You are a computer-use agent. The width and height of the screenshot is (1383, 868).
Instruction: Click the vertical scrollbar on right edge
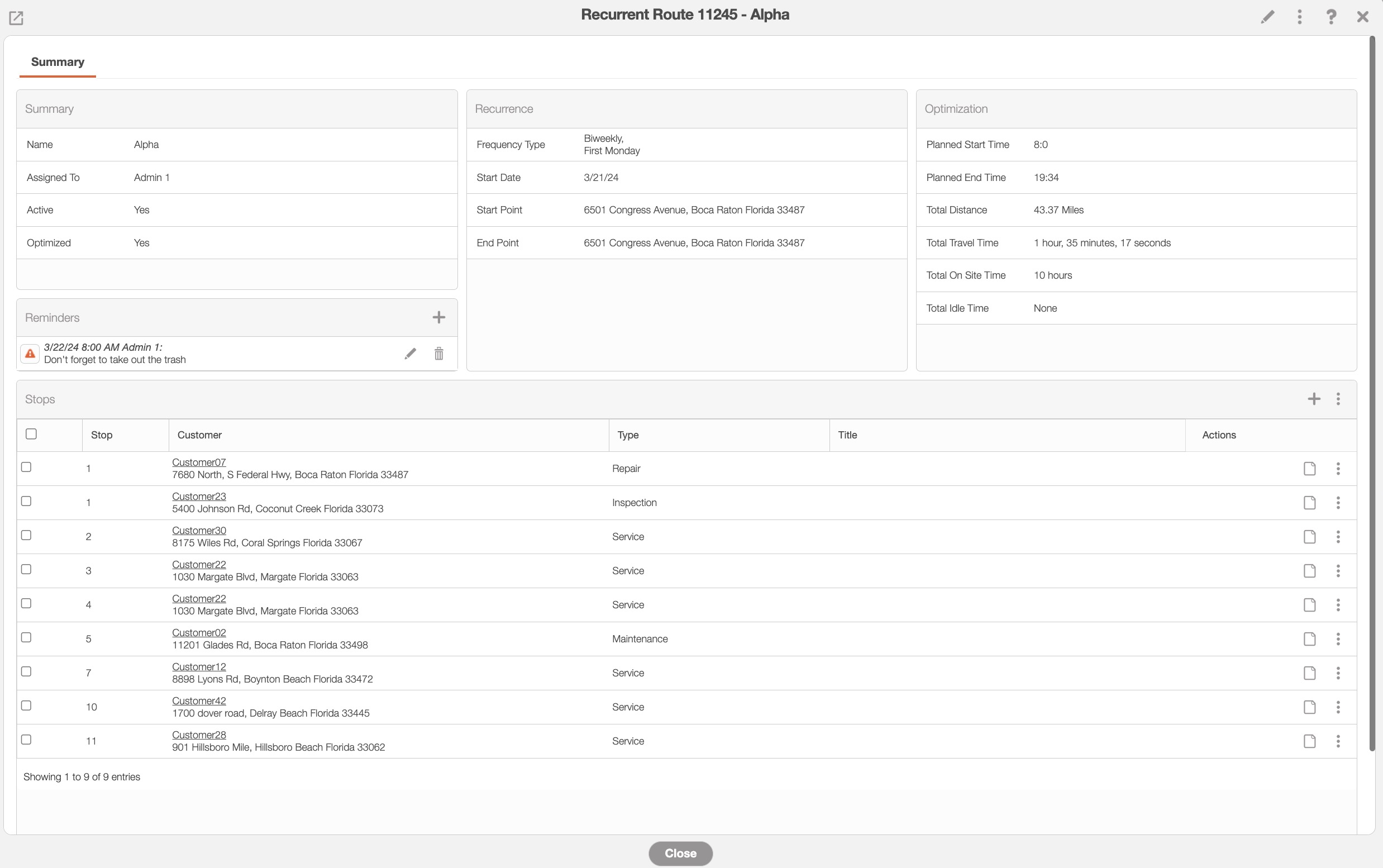[x=1371, y=390]
